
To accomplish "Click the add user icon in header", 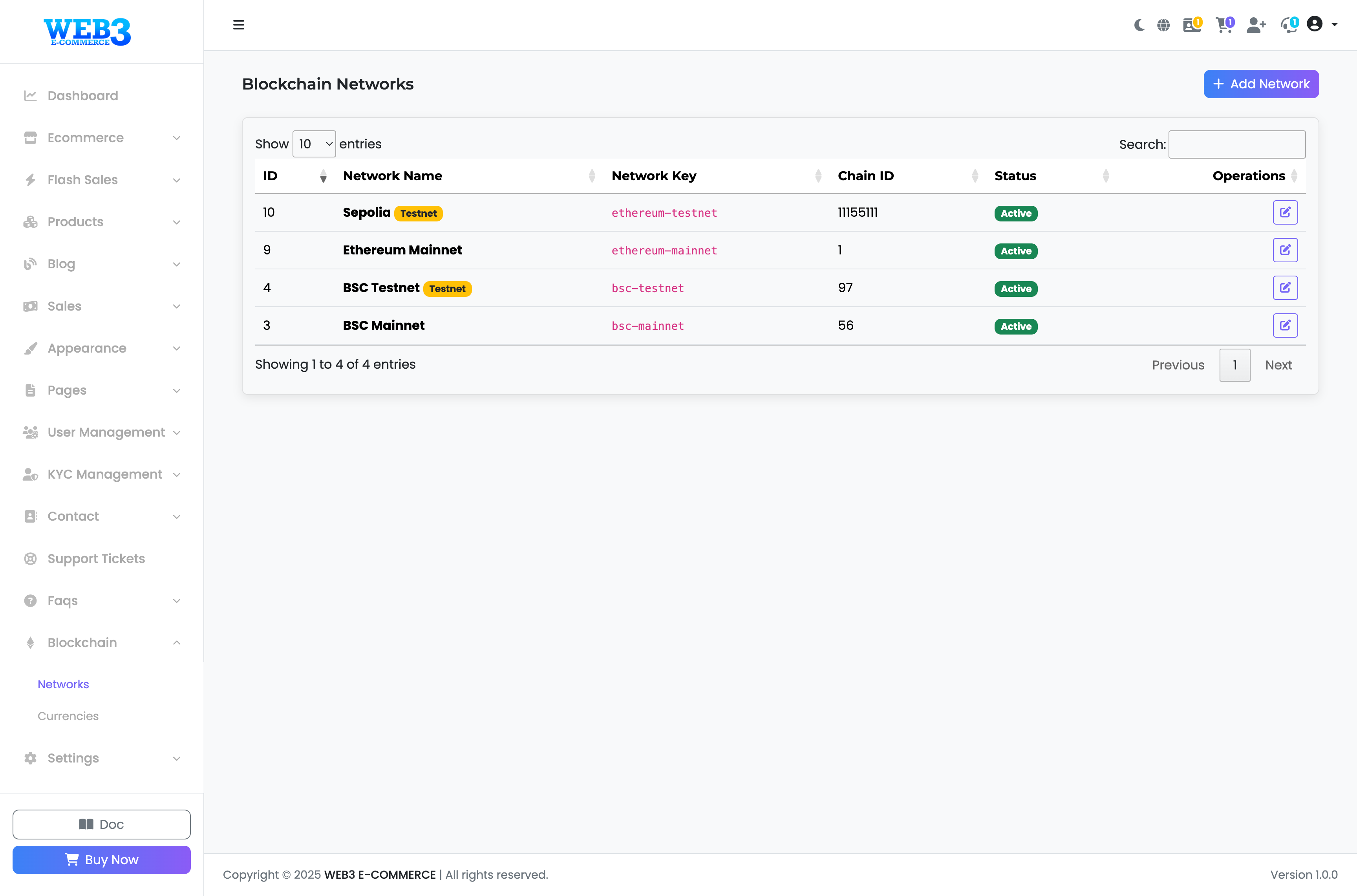I will click(1255, 25).
